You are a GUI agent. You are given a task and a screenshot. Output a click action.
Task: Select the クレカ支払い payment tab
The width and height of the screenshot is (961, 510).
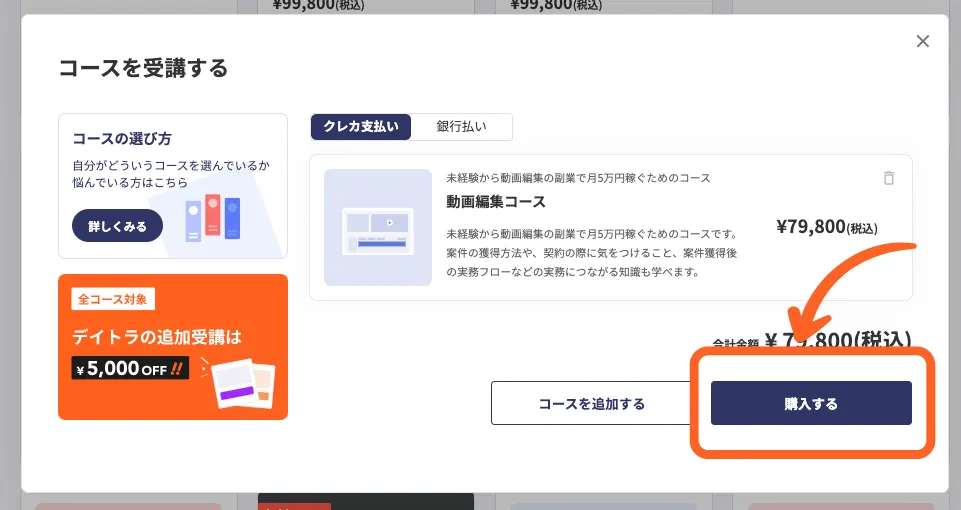tap(360, 127)
